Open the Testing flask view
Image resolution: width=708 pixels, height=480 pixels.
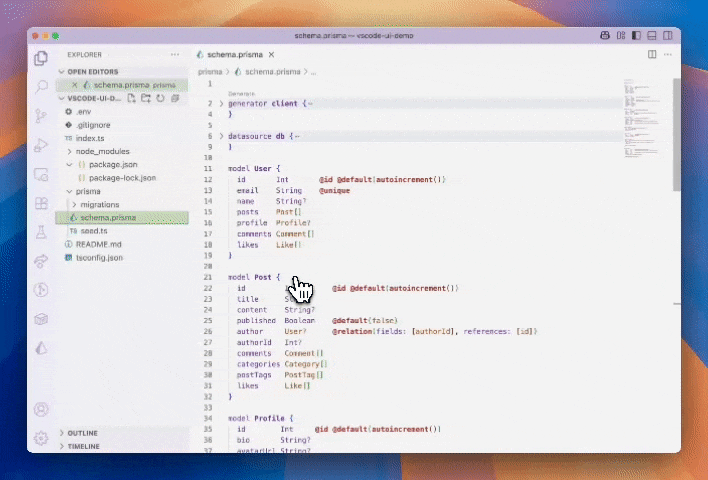point(41,232)
